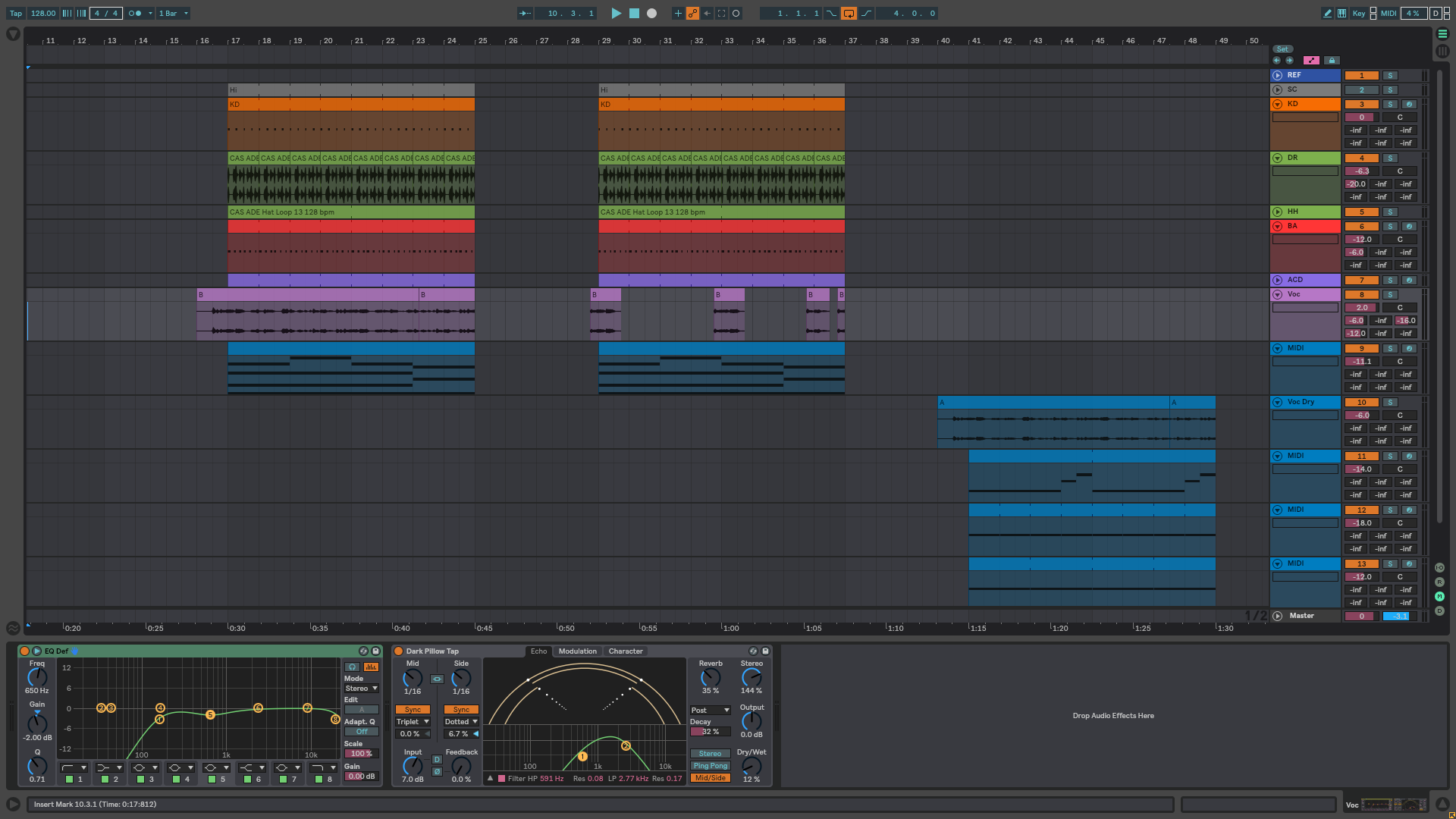The image size is (1456, 819).
Task: Click the DR track volume -6.3 value
Action: click(1361, 171)
